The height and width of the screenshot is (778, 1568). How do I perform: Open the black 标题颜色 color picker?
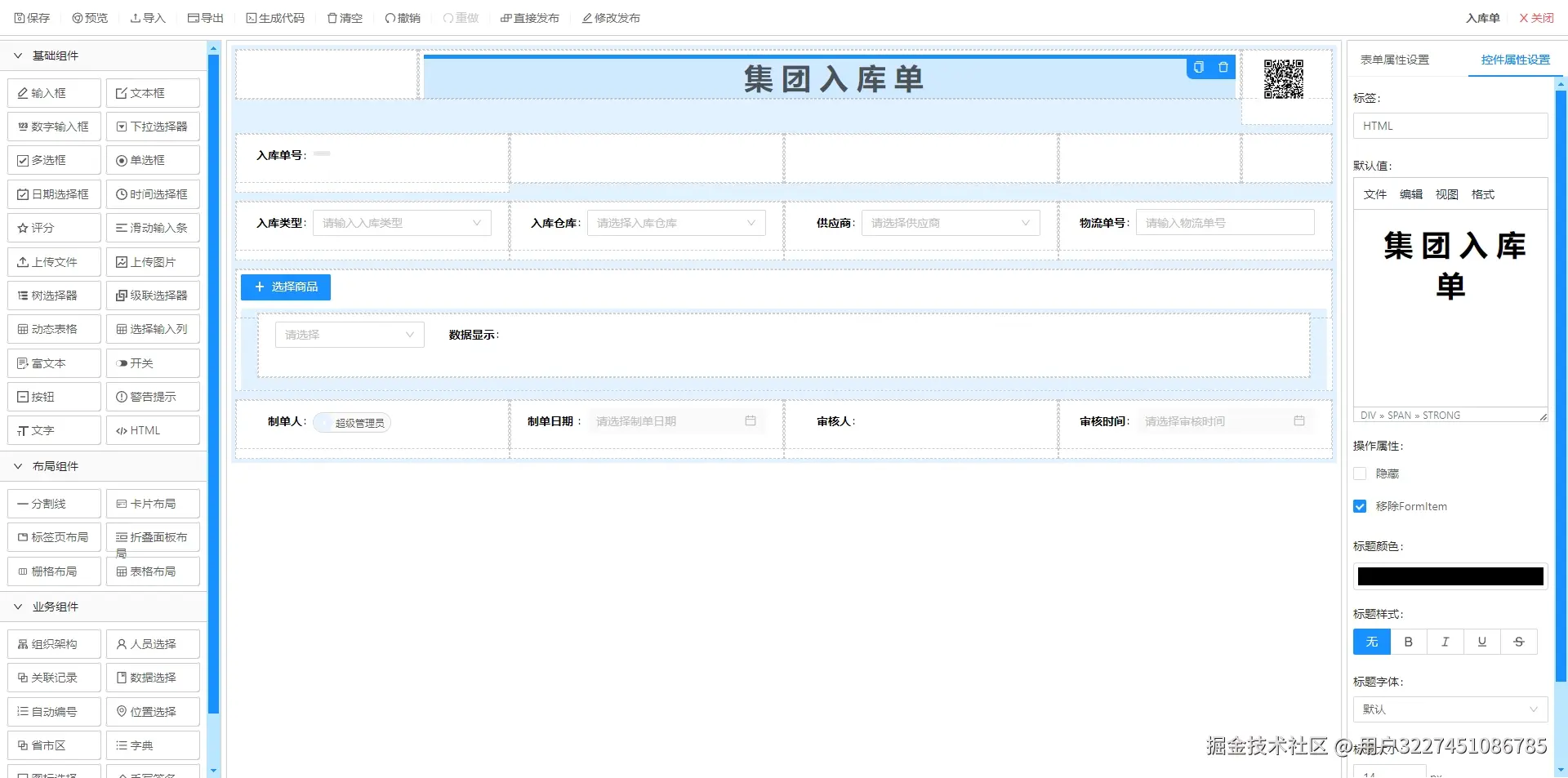[x=1450, y=576]
